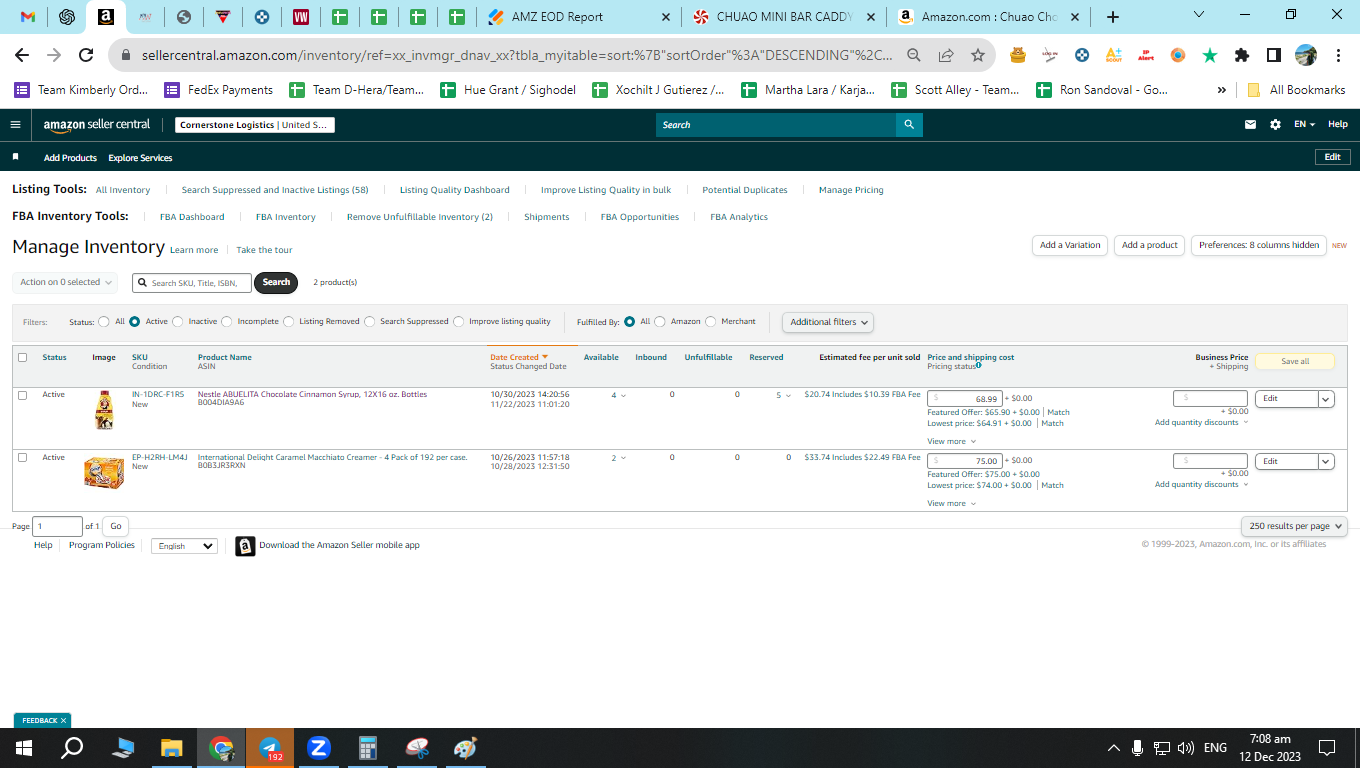1360x768 pixels.
Task: Open the Chrome profile avatar
Action: [x=1306, y=56]
